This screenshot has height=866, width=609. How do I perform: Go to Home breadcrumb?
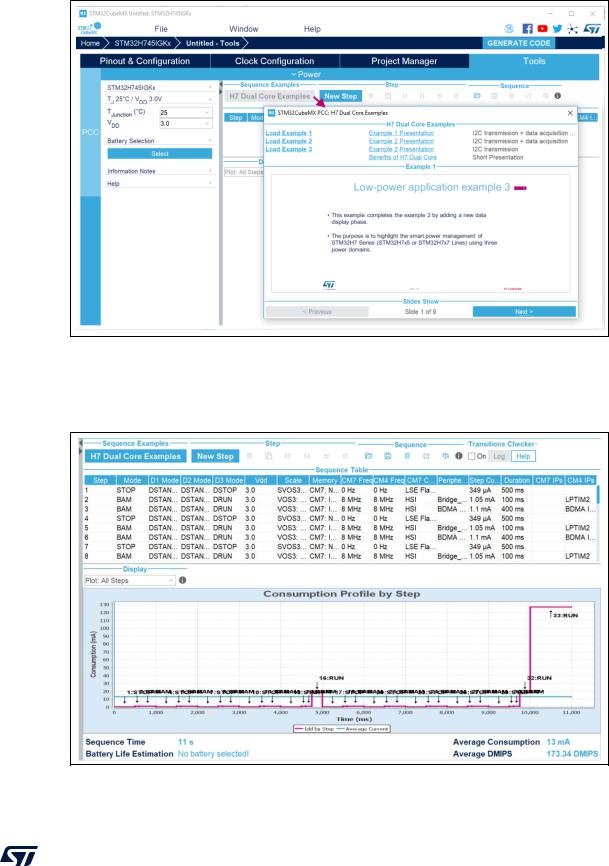coord(90,43)
